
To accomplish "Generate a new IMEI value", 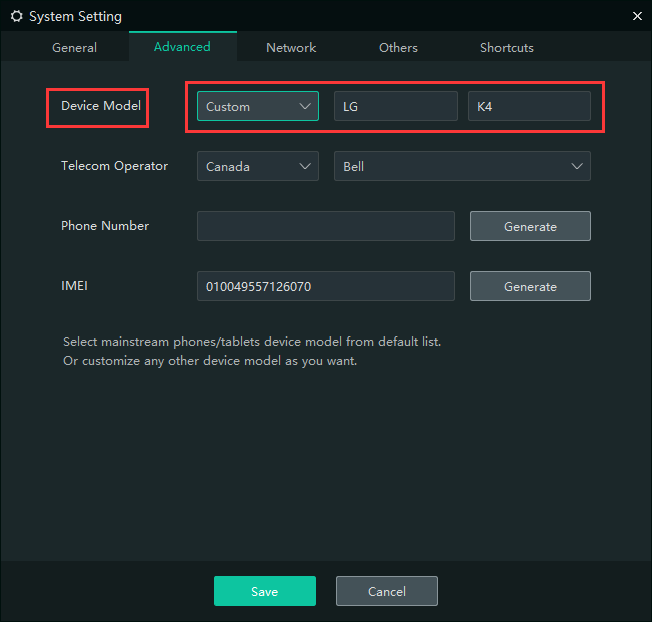I will pyautogui.click(x=530, y=286).
